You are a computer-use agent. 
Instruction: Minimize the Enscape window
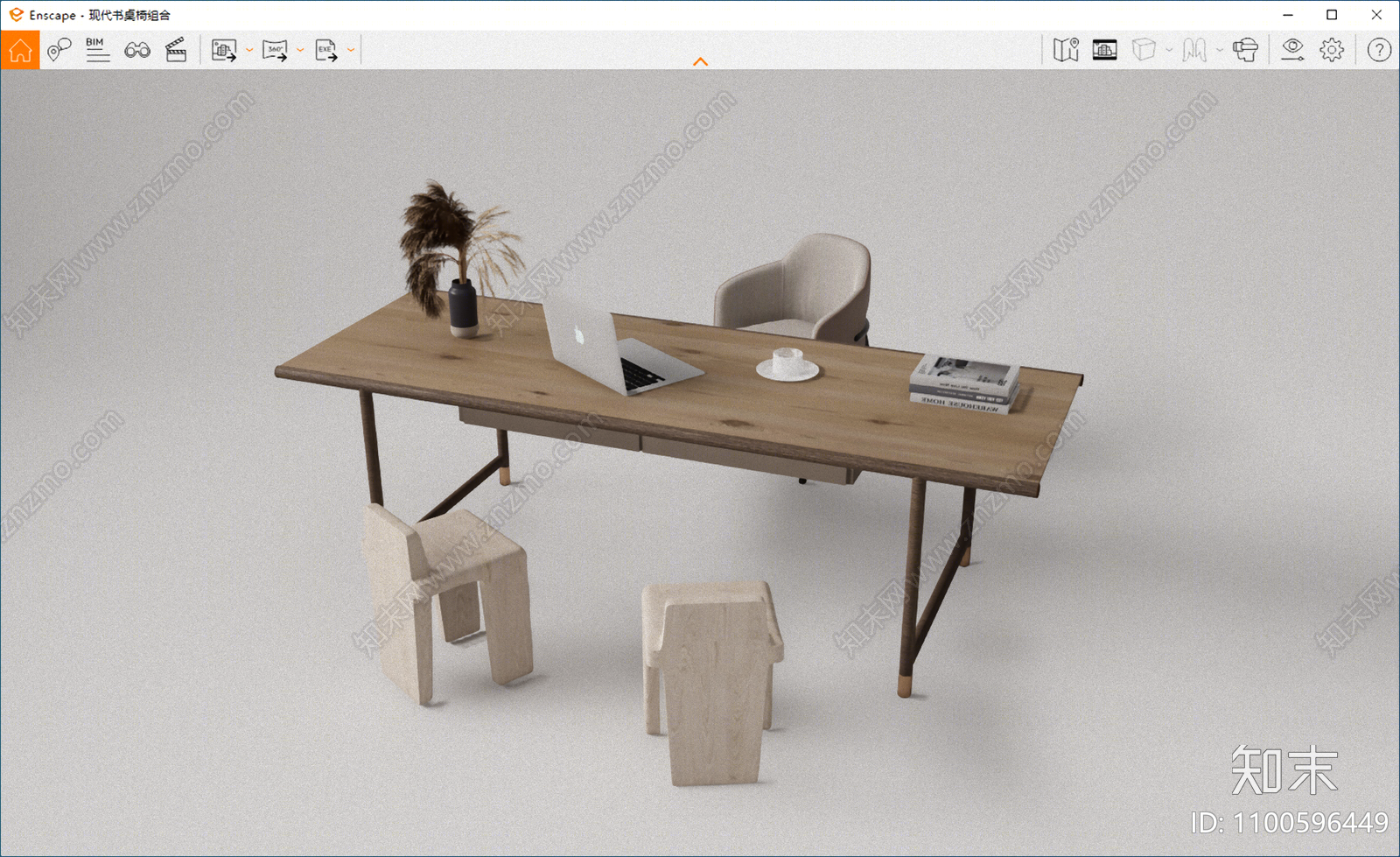click(x=1288, y=15)
